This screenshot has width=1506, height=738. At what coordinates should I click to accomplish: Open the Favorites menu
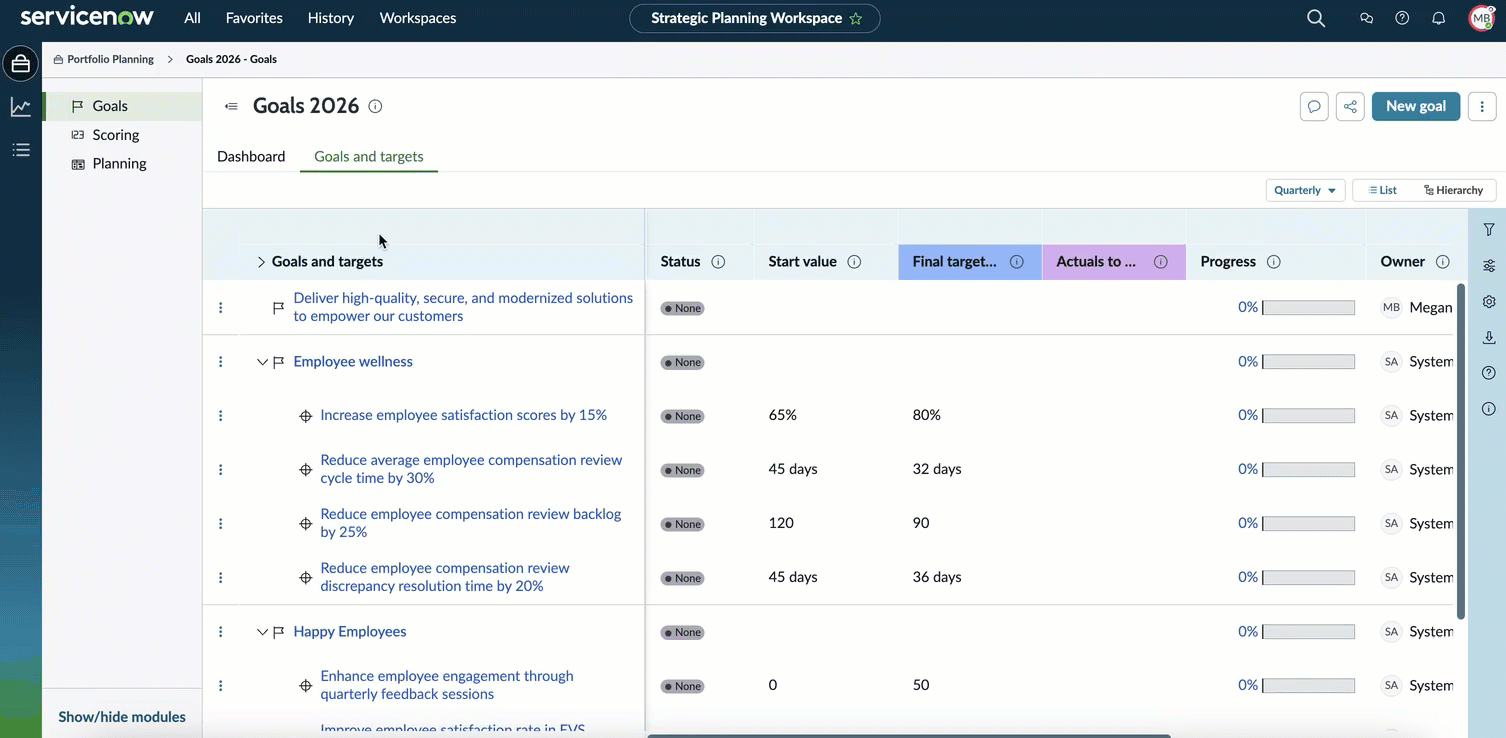[254, 18]
